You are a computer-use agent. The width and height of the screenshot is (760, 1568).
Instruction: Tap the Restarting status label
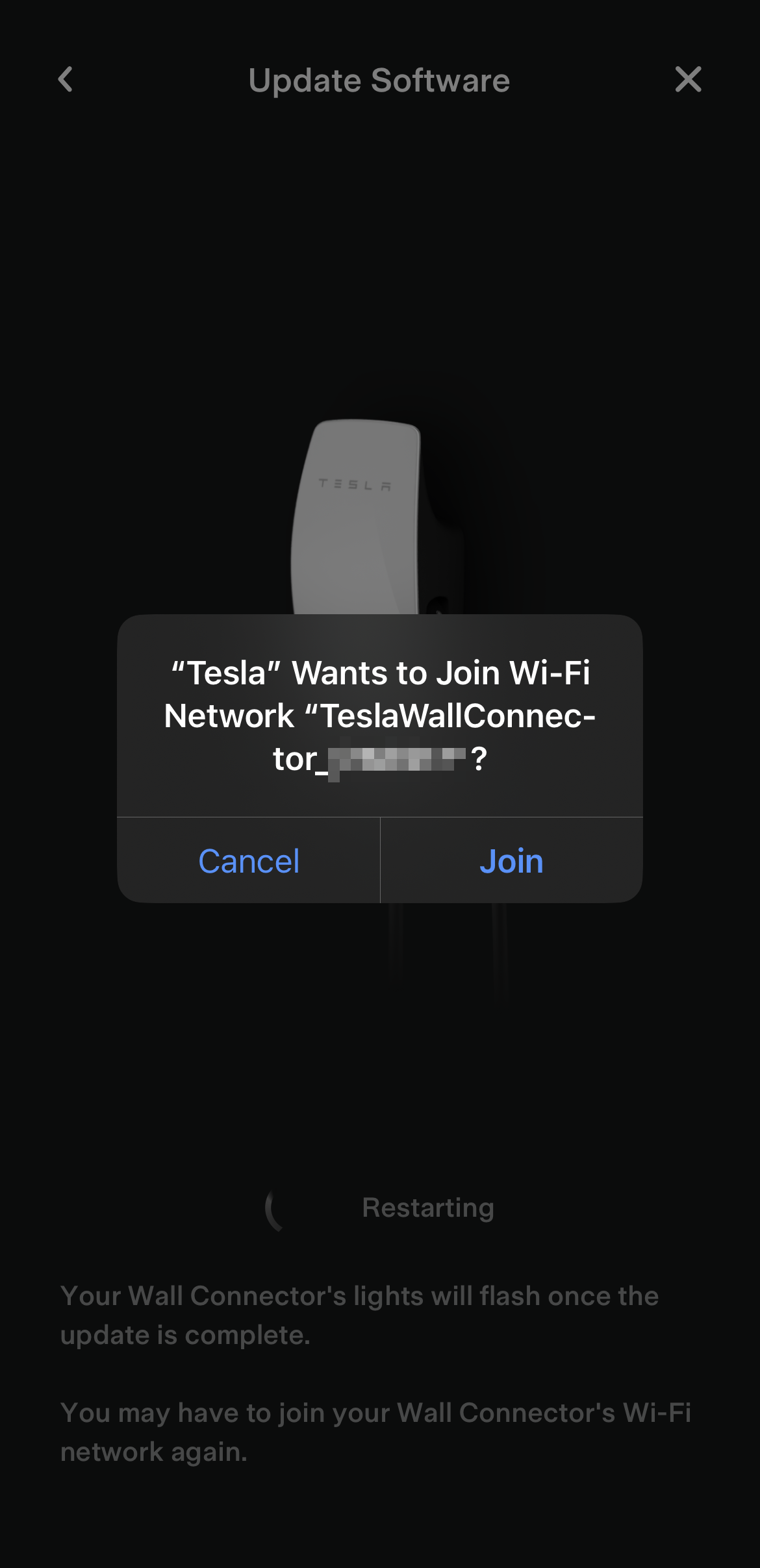click(428, 1208)
